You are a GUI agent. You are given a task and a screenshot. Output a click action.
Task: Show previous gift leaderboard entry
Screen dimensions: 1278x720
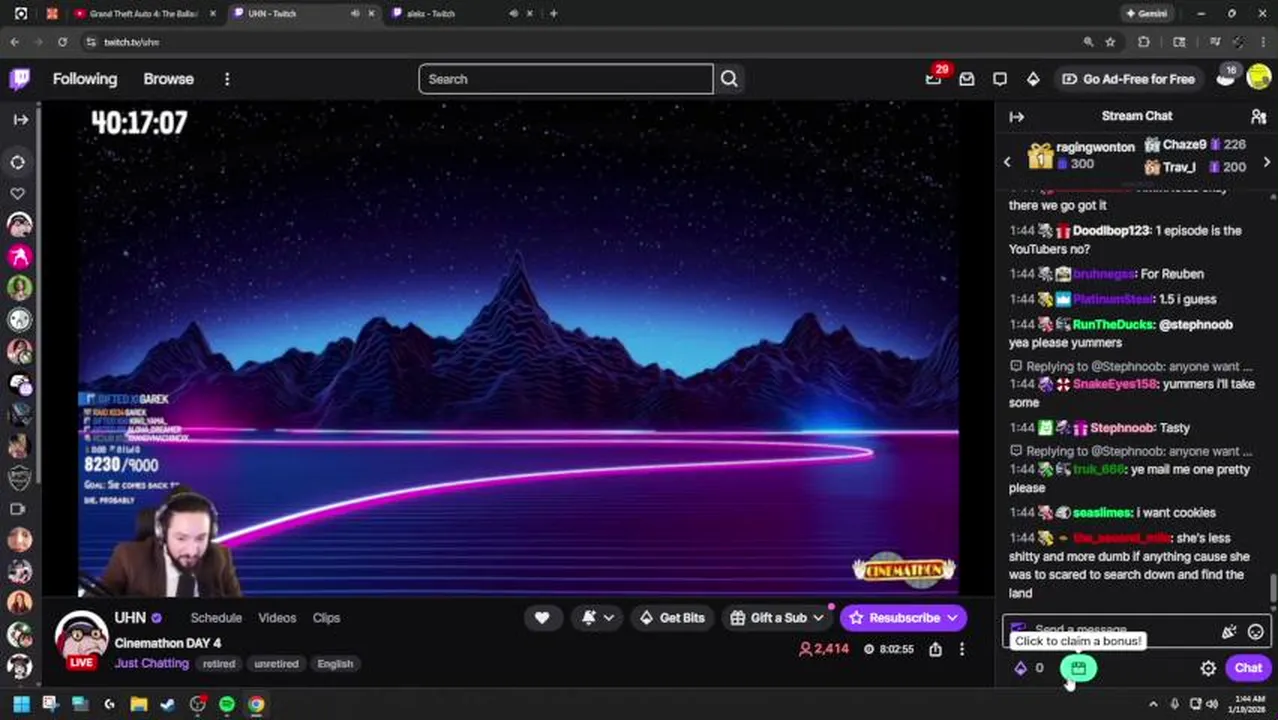click(x=1007, y=161)
